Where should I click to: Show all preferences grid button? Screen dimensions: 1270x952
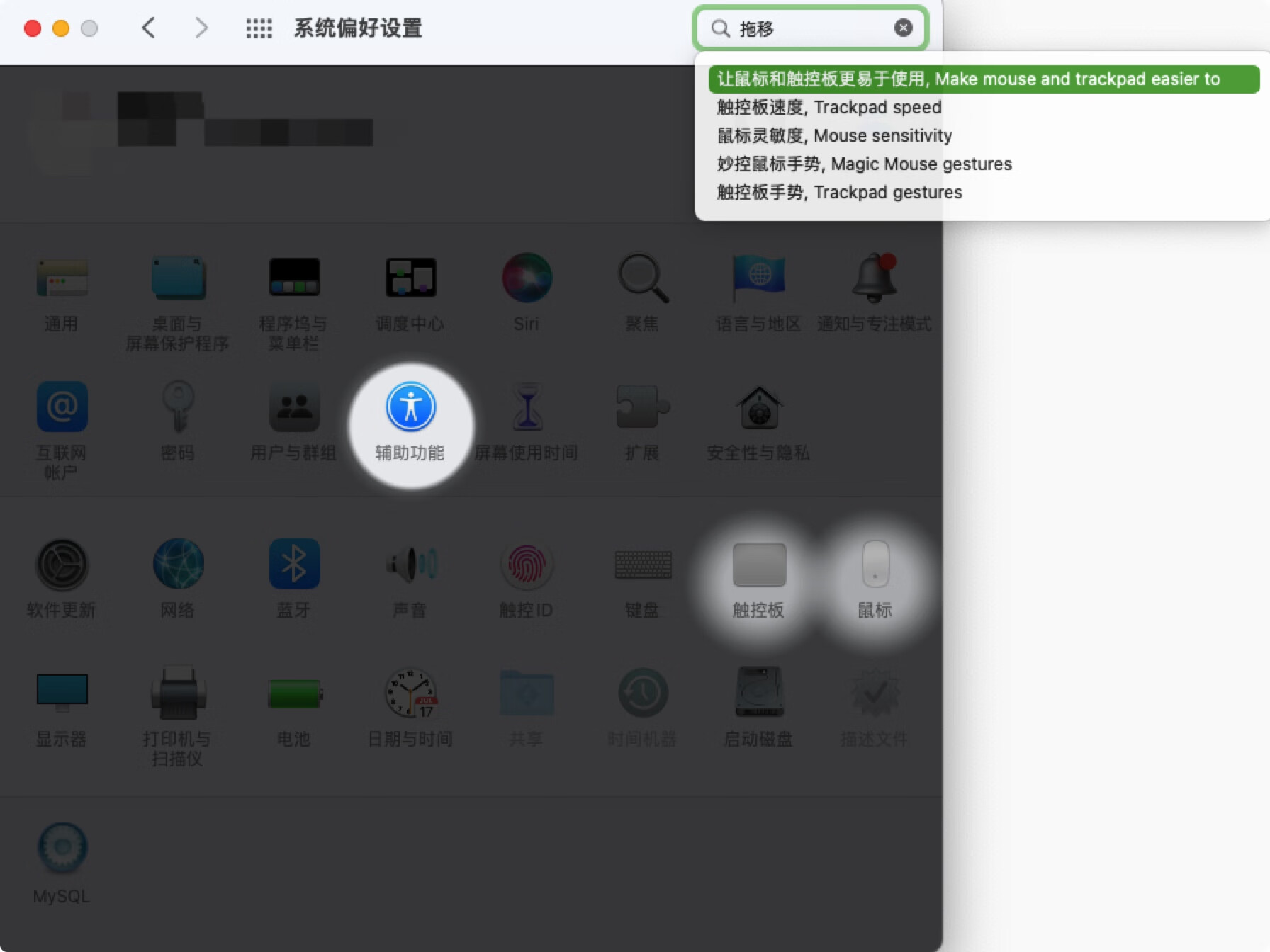pyautogui.click(x=259, y=28)
